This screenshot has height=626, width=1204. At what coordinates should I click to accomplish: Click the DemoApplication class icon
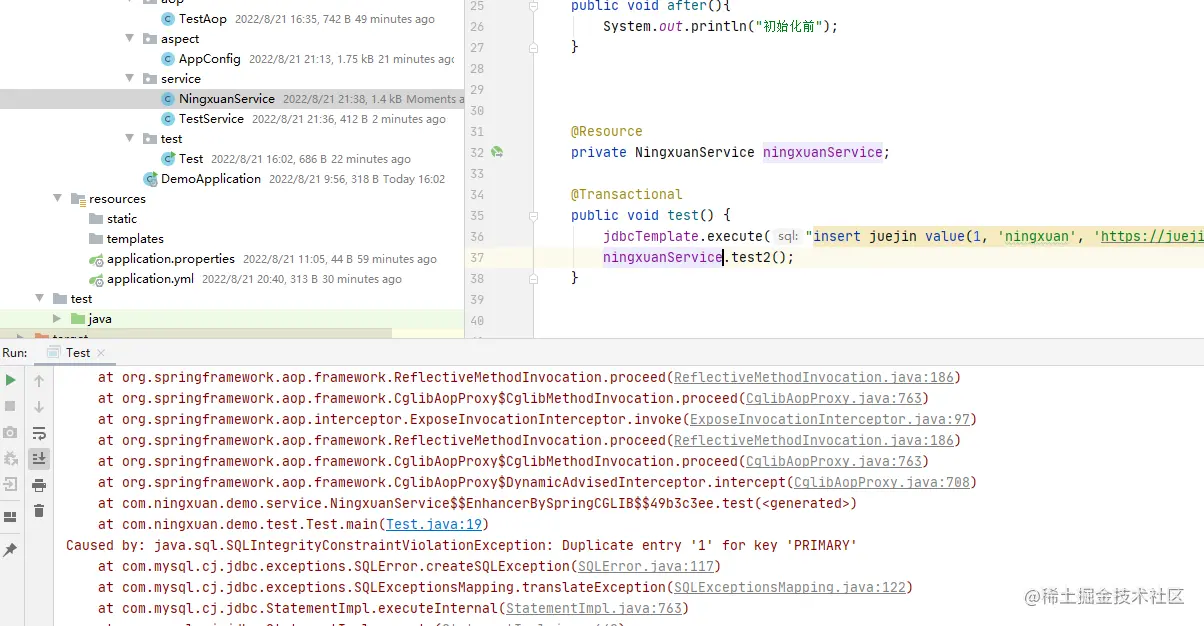(150, 179)
